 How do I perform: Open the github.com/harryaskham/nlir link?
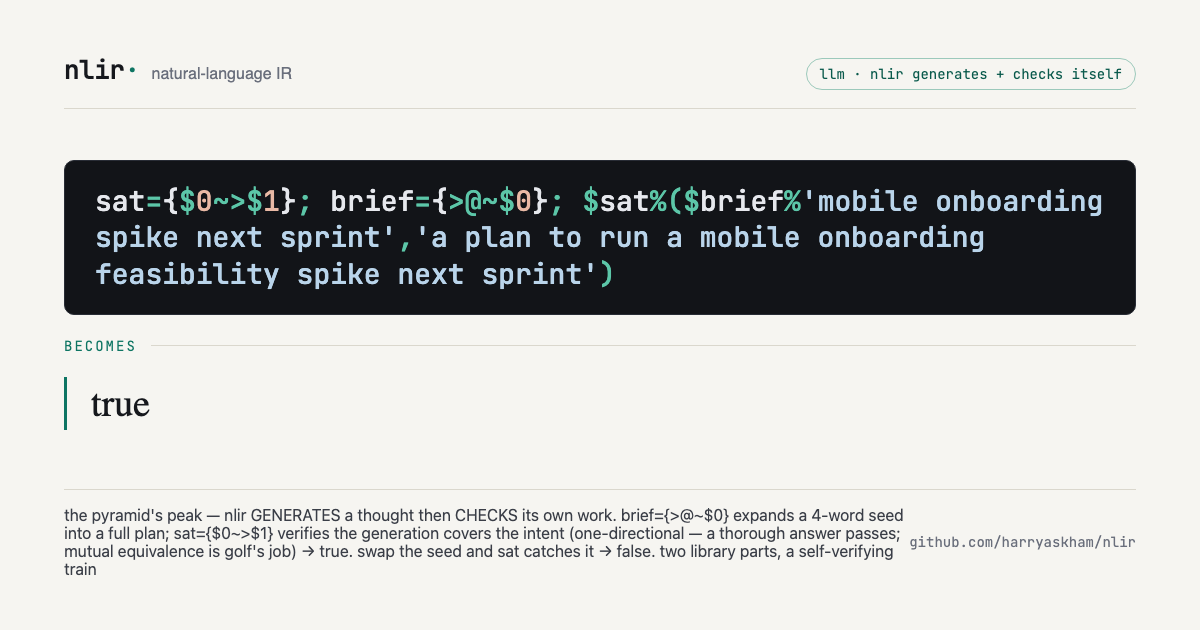coord(1022,542)
